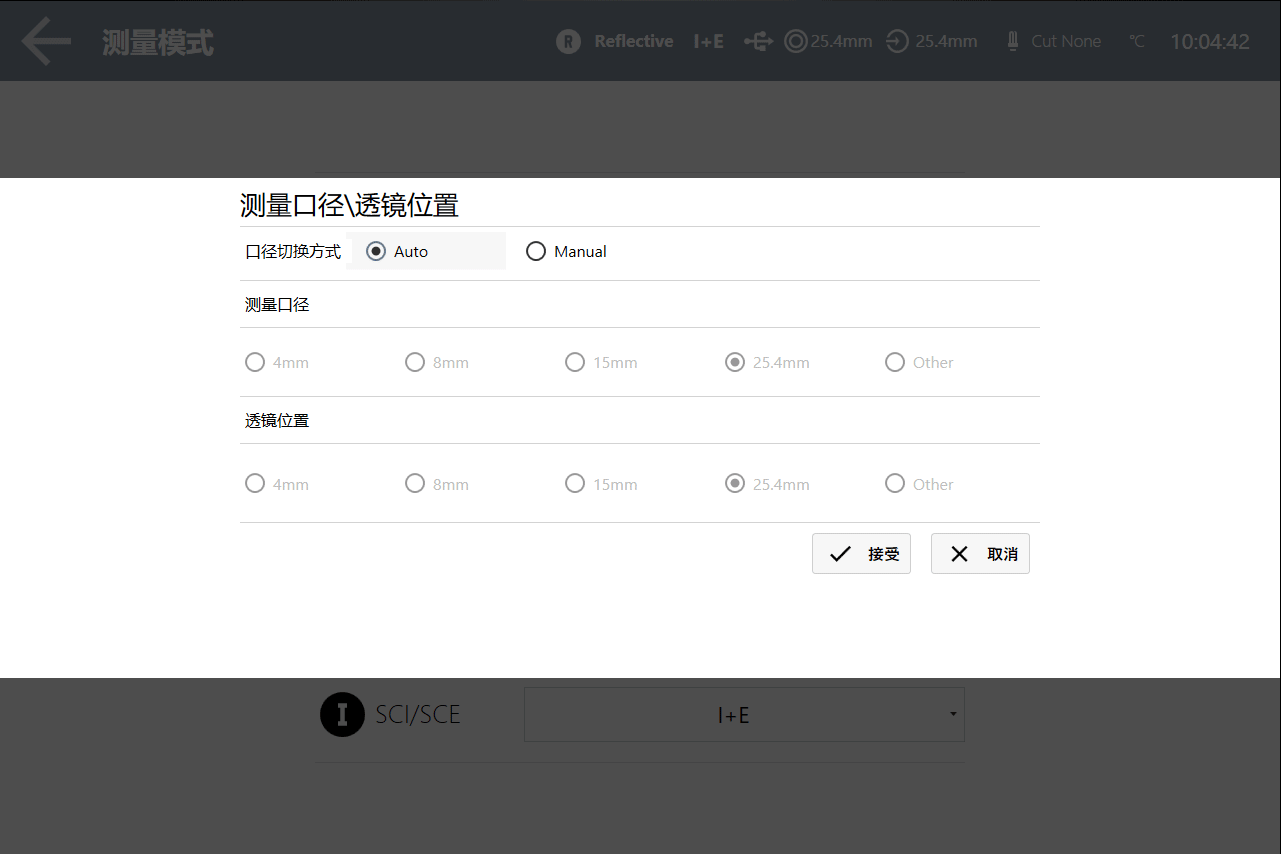Click the 测量口径 section header
Screen dimensions: 1281x854
click(276, 303)
